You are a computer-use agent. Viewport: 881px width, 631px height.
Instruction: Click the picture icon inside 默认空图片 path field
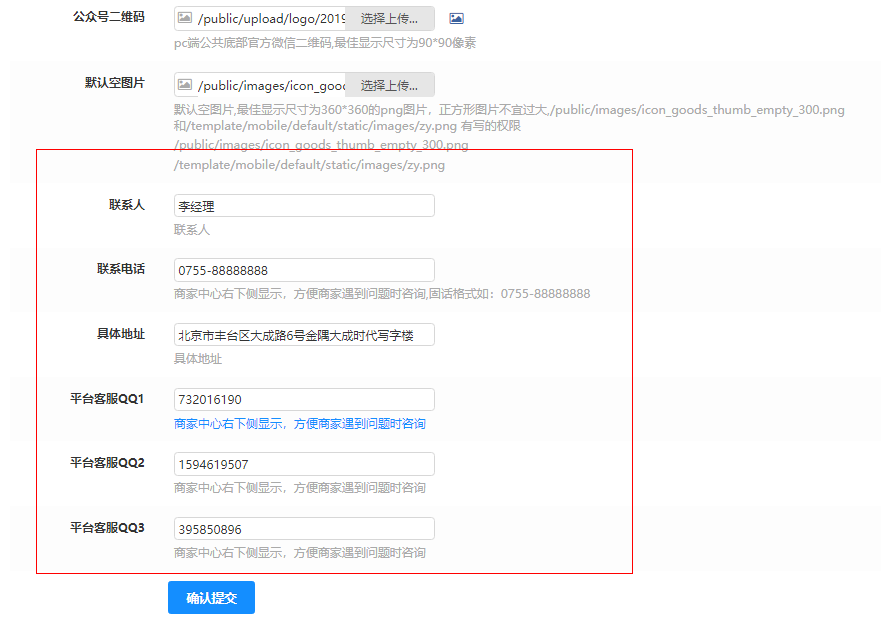pos(185,85)
